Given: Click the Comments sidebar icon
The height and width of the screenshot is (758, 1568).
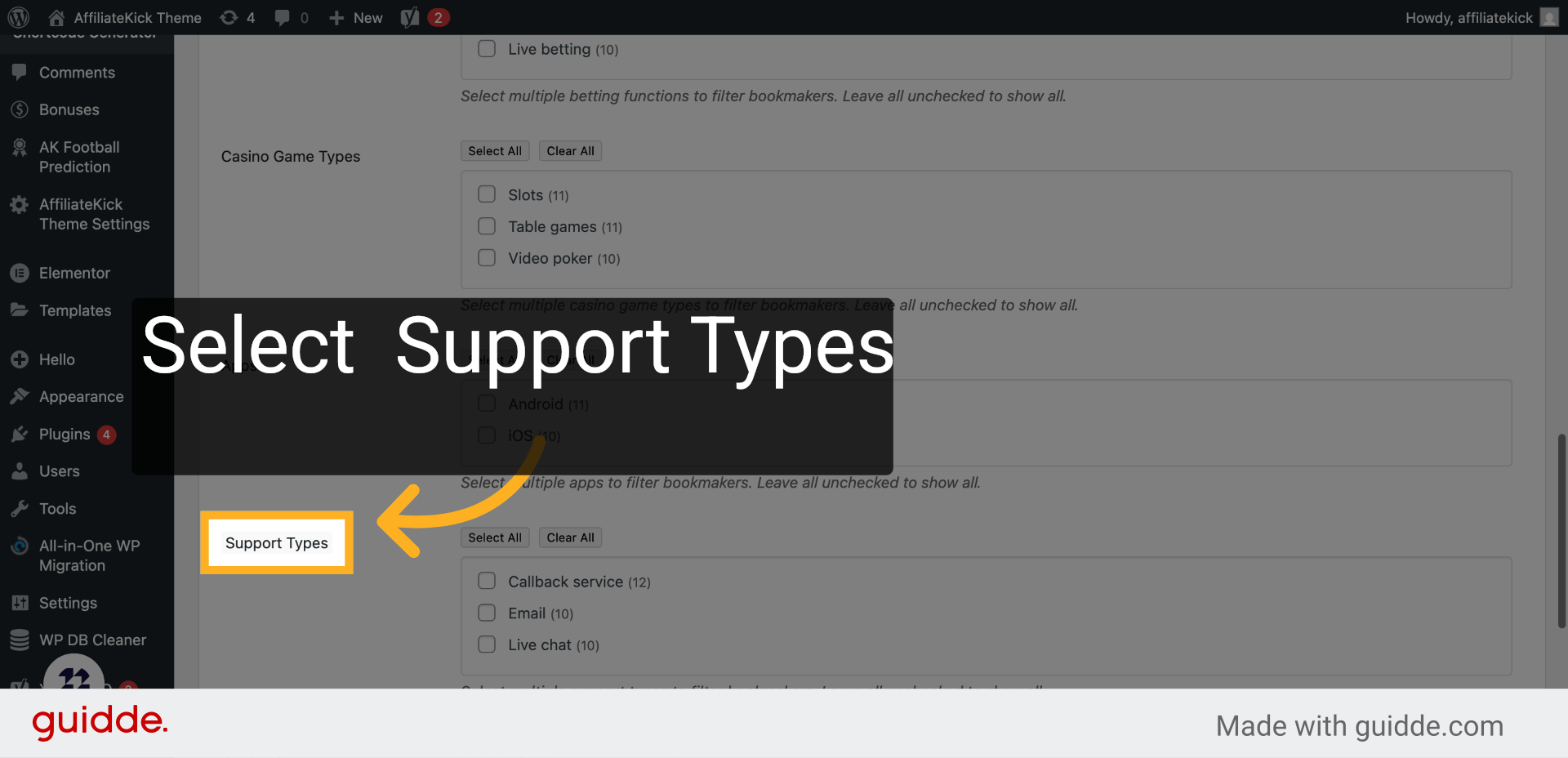Looking at the screenshot, I should coord(20,72).
